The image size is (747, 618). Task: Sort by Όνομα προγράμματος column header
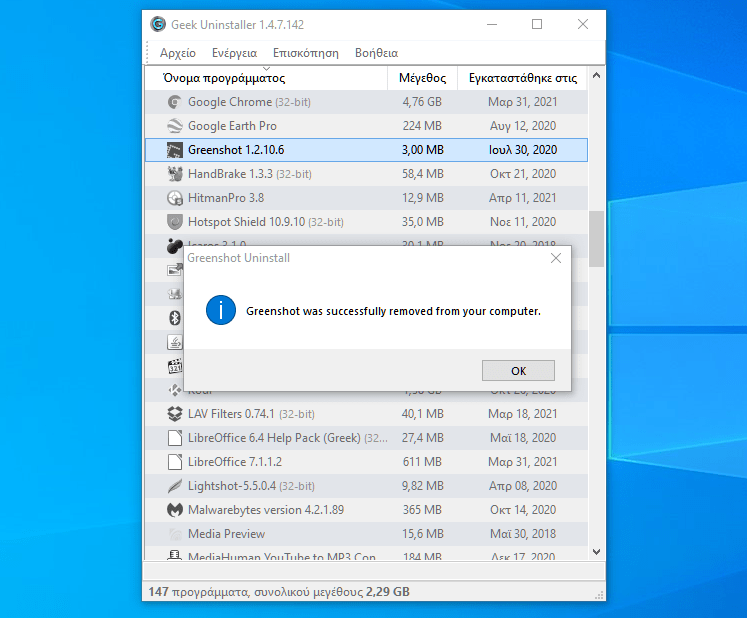266,78
